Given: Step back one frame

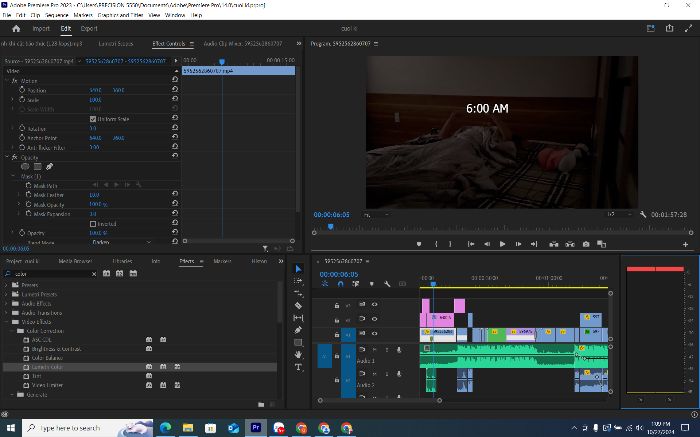Looking at the screenshot, I should 487,244.
